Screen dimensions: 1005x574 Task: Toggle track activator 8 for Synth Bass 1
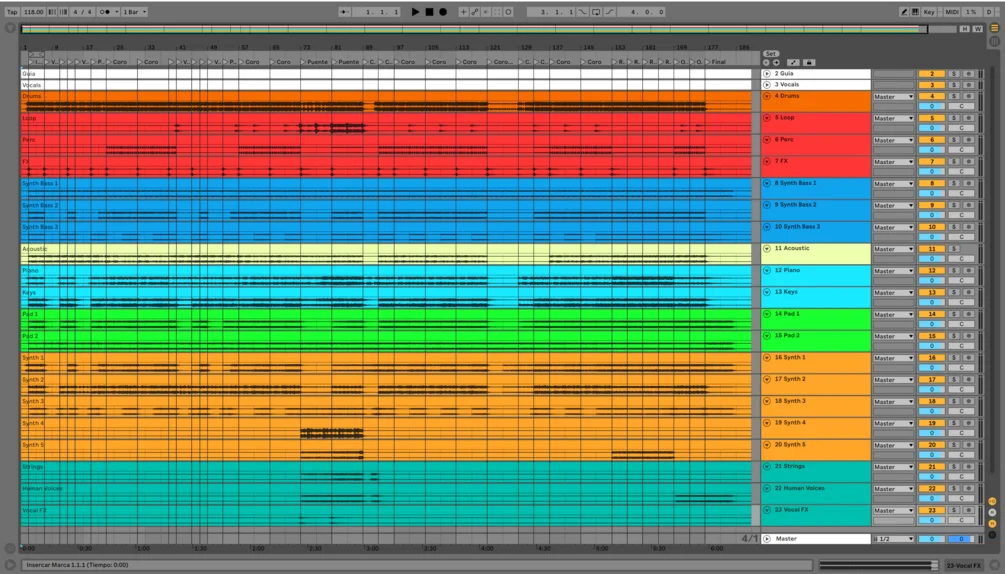(932, 183)
